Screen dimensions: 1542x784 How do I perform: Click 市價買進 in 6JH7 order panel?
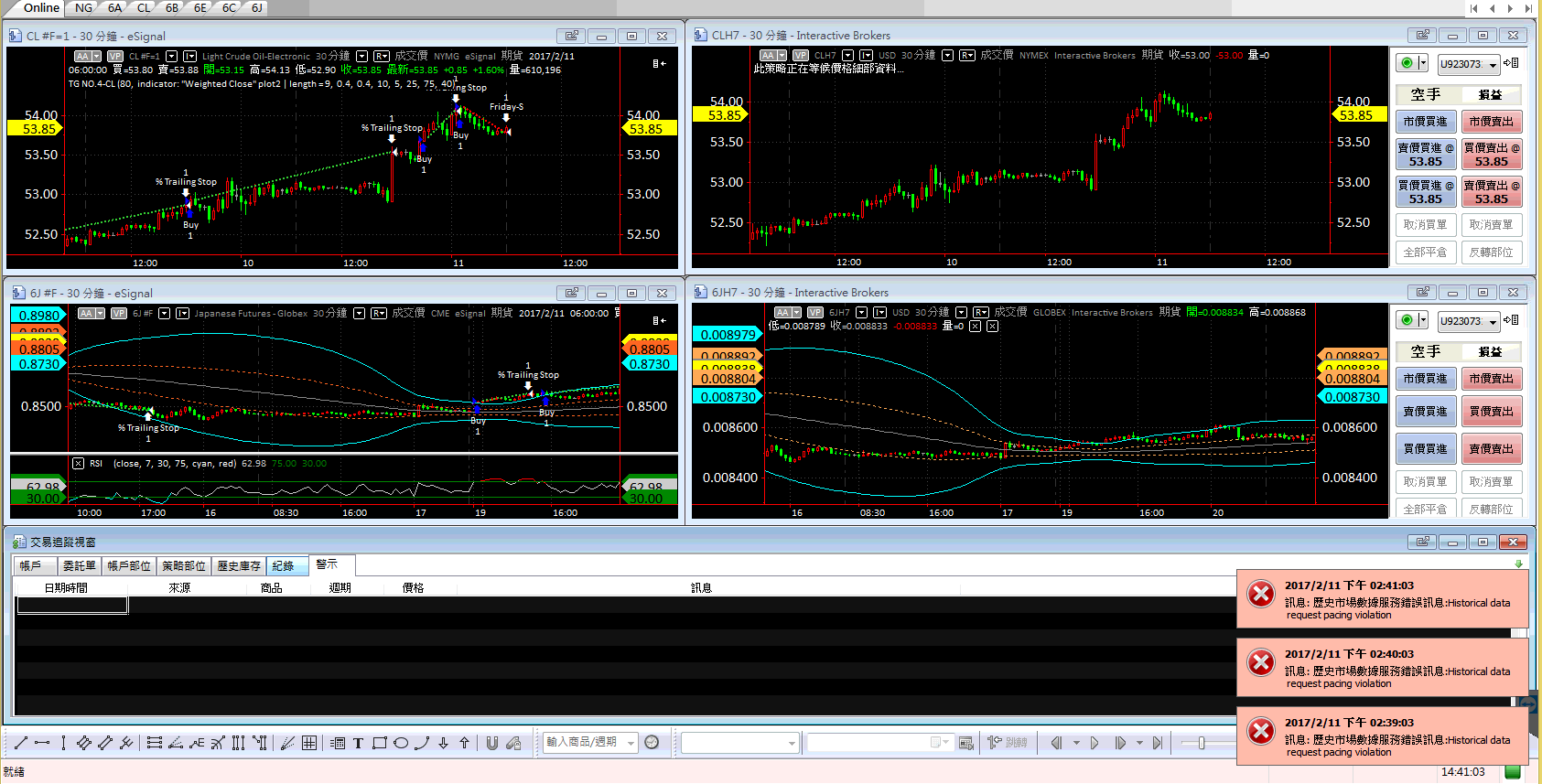tap(1426, 379)
